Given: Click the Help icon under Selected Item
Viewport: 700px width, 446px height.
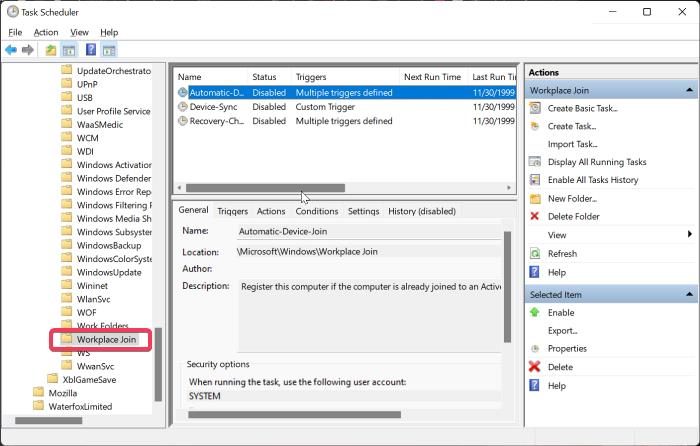Looking at the screenshot, I should 534,385.
